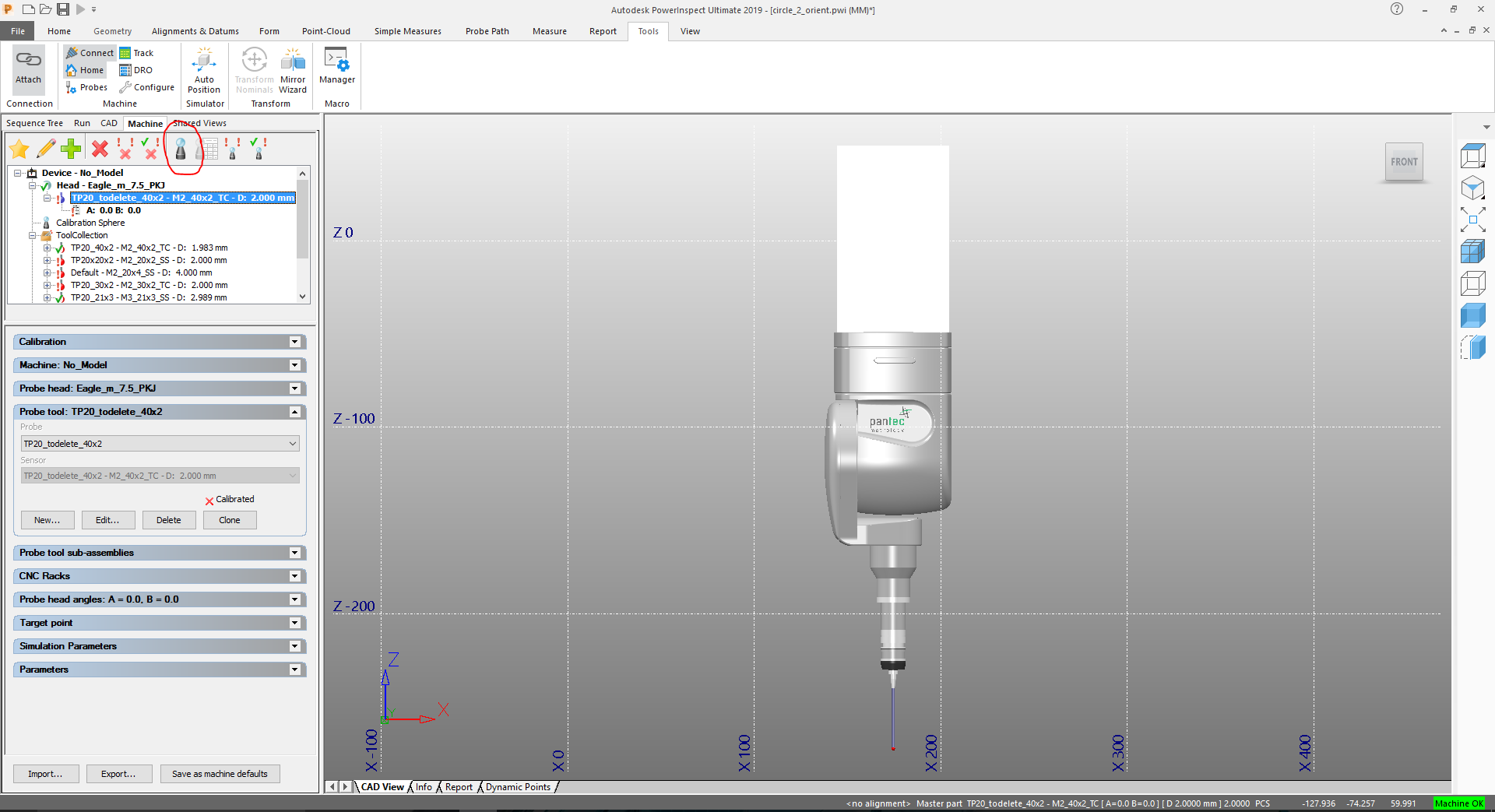Click the Auto Position simulator icon
The height and width of the screenshot is (812, 1495).
click(204, 70)
